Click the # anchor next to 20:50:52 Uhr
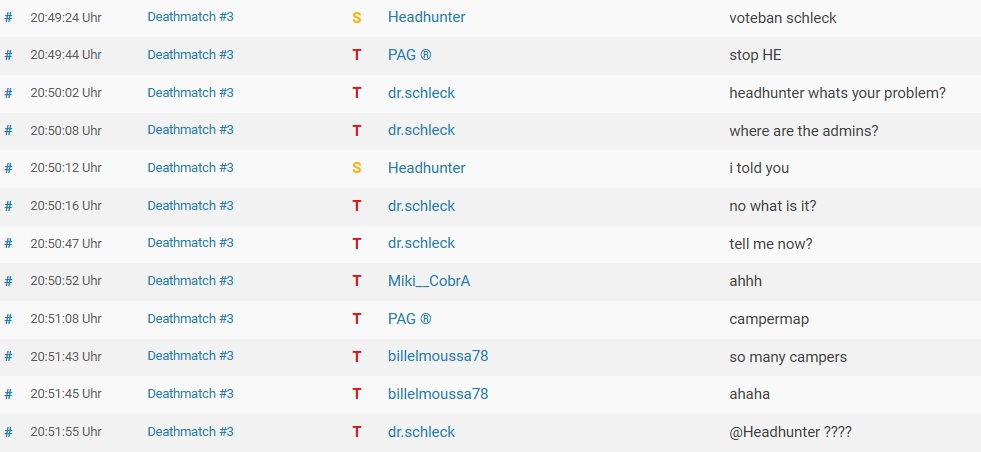This screenshot has height=452, width=981. click(x=8, y=281)
